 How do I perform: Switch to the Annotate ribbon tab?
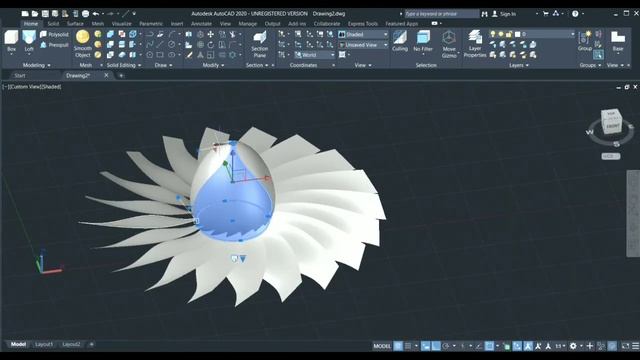(x=201, y=24)
